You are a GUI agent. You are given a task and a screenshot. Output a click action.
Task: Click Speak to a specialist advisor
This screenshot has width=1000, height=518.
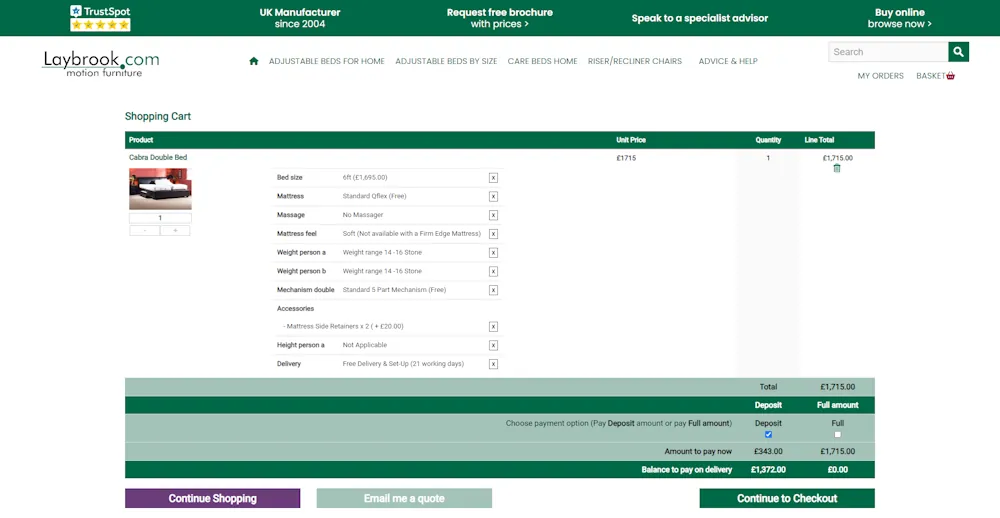tap(700, 18)
